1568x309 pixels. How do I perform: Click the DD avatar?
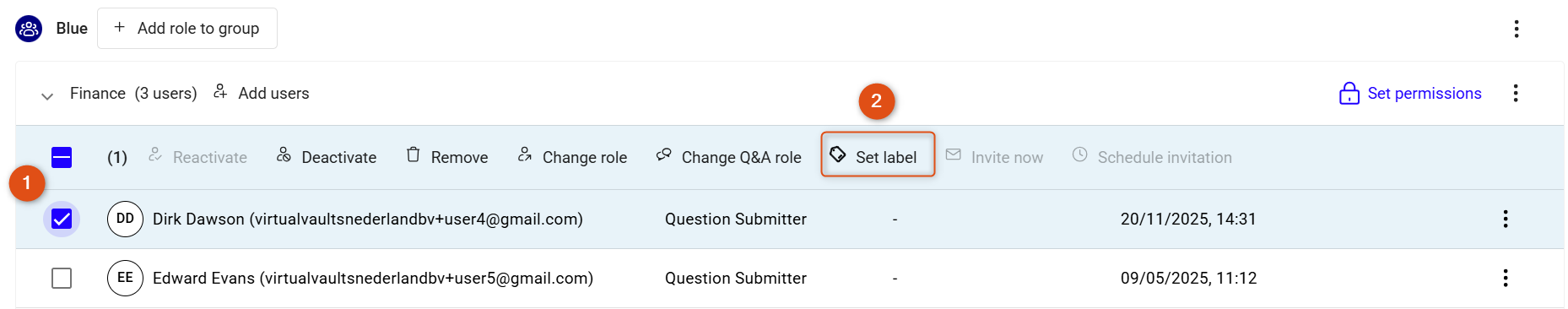tap(125, 219)
